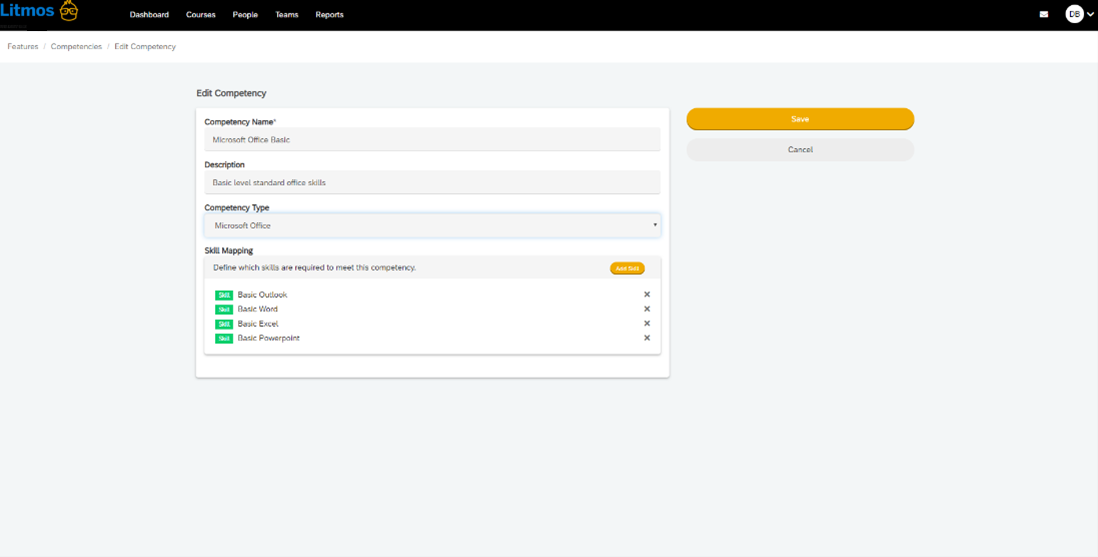Click the Skill badge beside Basic Word
The width and height of the screenshot is (1098, 557).
tap(224, 309)
